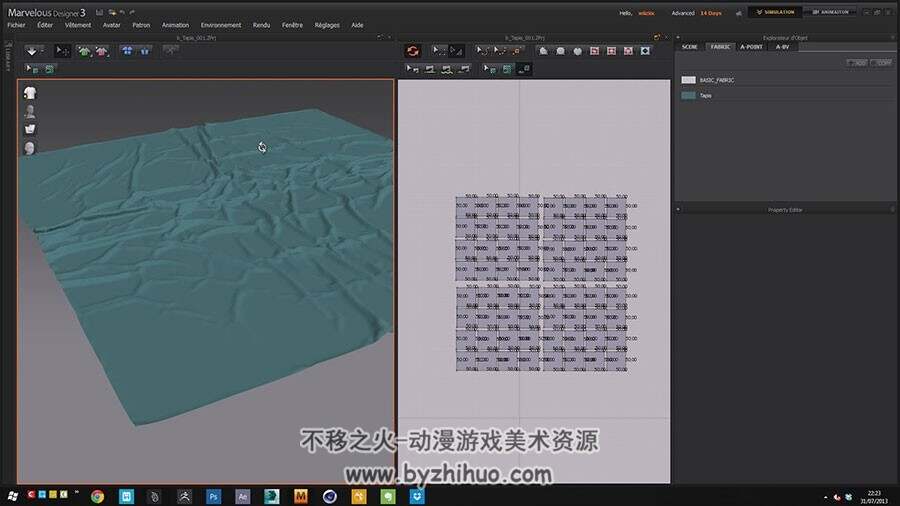Open the Environnement menu
The image size is (900, 506).
tap(221, 25)
